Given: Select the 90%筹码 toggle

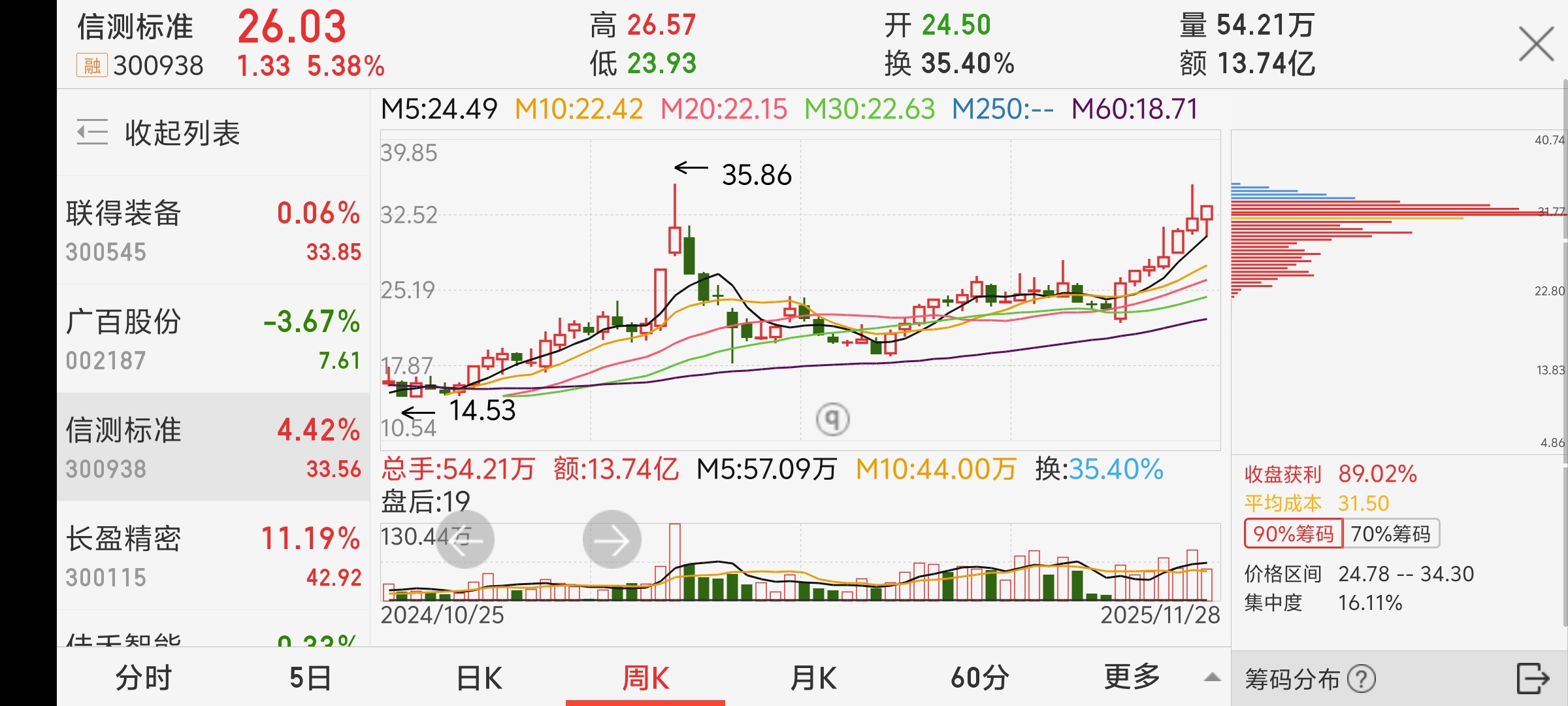Looking at the screenshot, I should point(1293,533).
